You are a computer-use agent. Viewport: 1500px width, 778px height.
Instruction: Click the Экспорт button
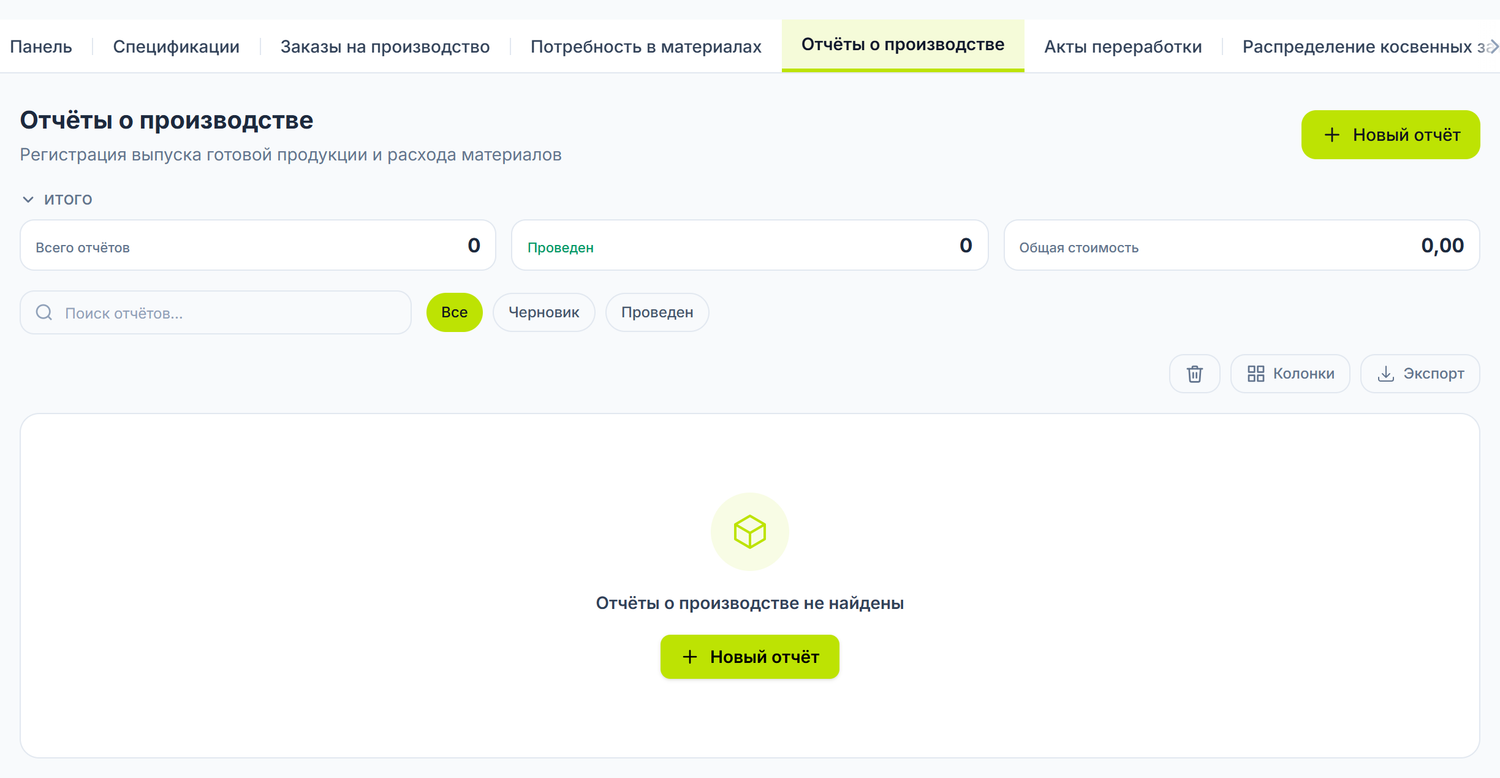coord(1420,374)
